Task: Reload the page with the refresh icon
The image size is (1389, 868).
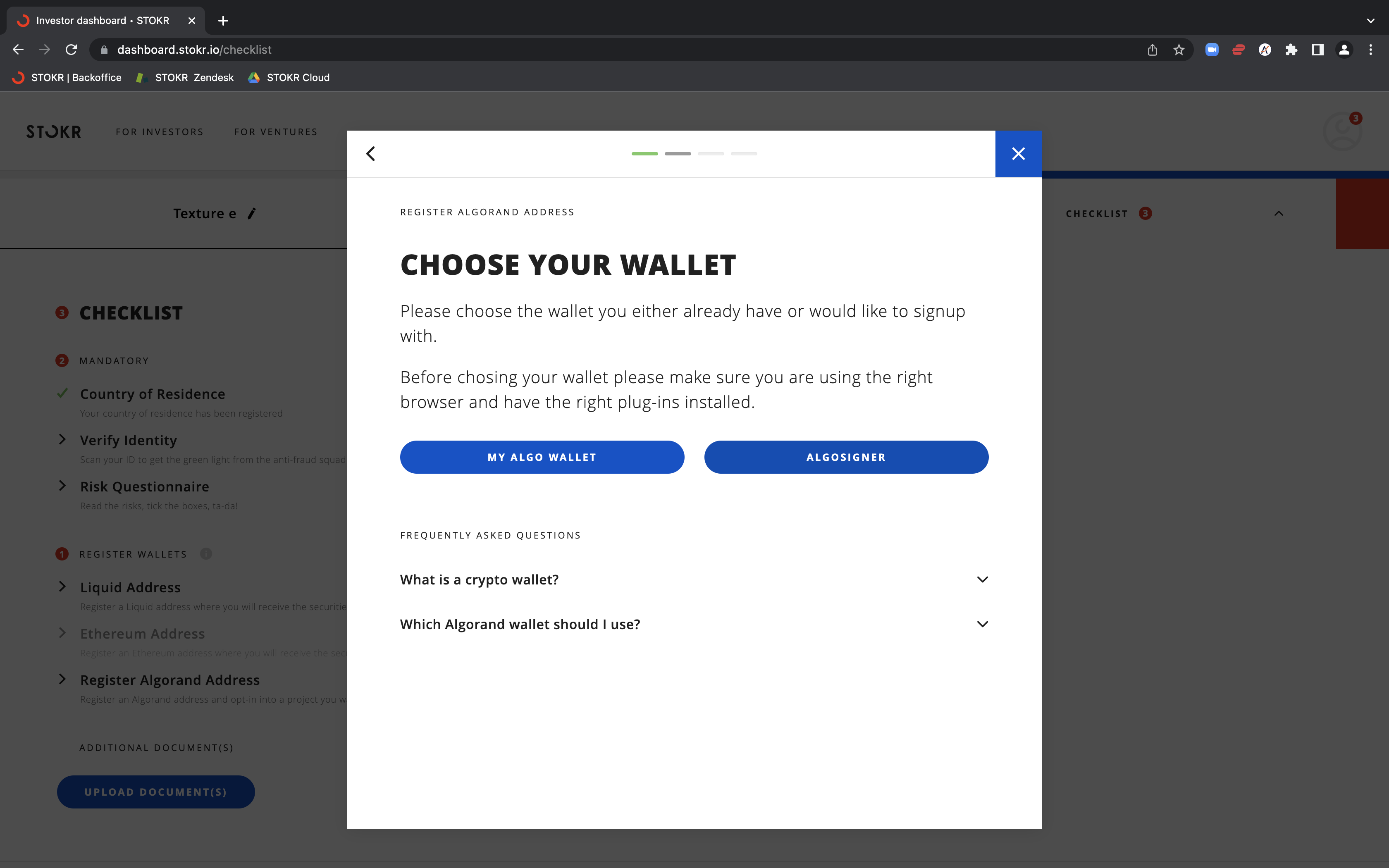Action: pyautogui.click(x=71, y=50)
